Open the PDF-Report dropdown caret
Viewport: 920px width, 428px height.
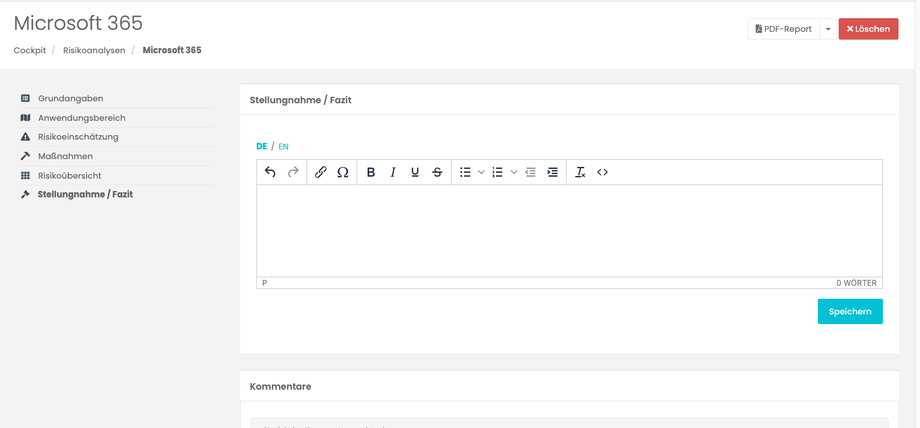coord(828,29)
